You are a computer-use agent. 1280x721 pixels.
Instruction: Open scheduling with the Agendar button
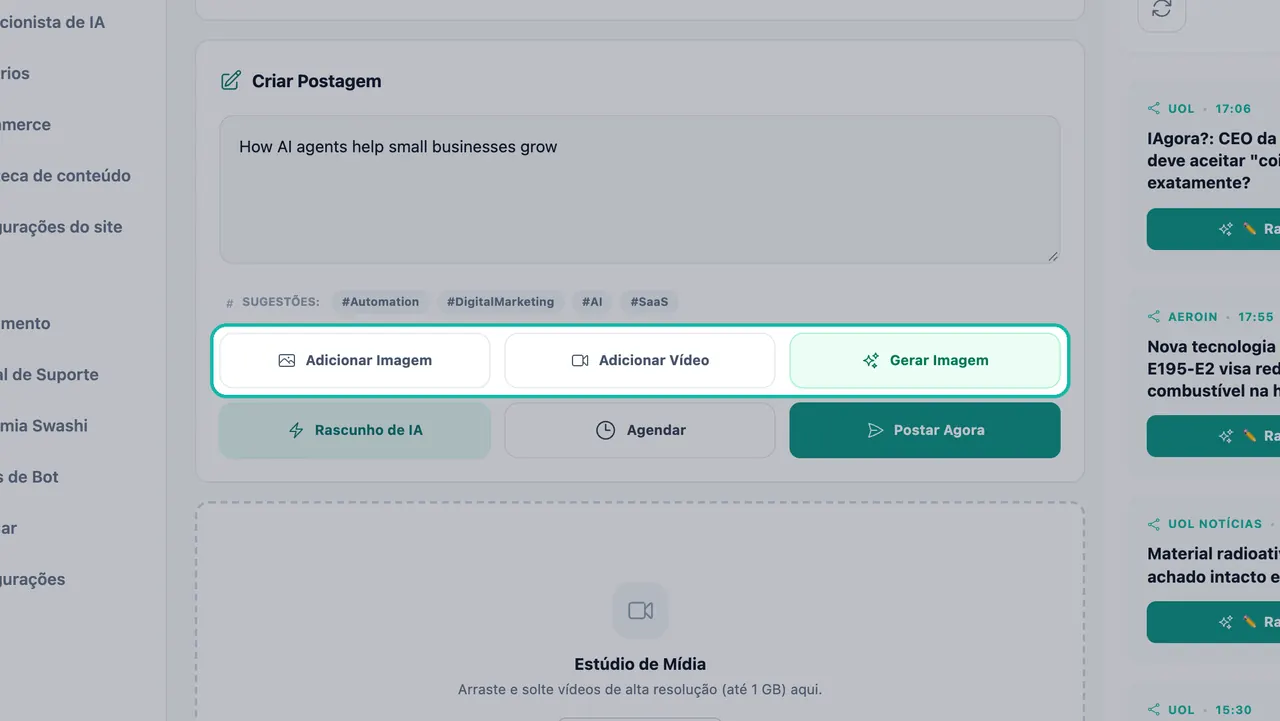[x=640, y=430]
